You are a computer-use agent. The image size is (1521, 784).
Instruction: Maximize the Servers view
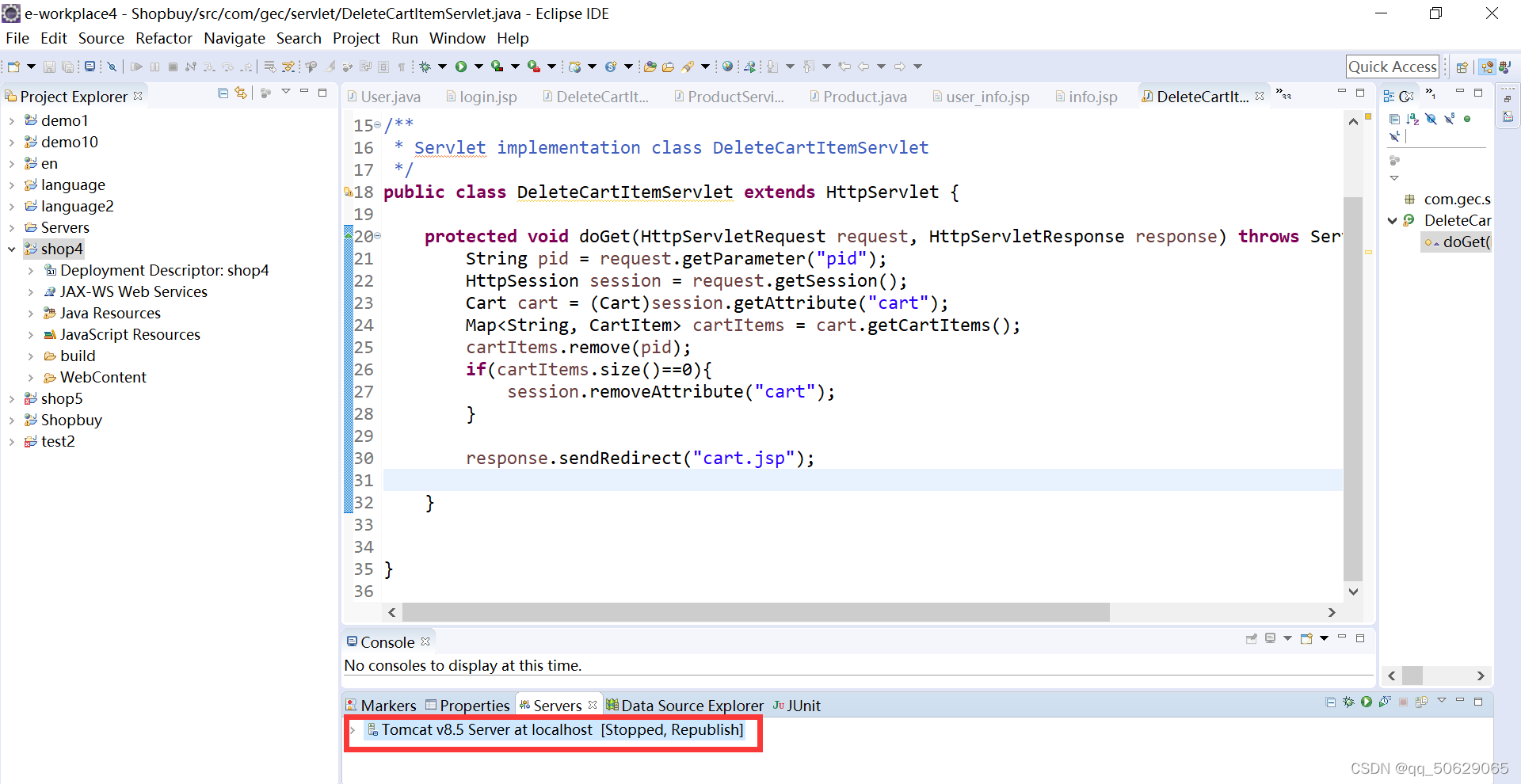coord(1477,702)
